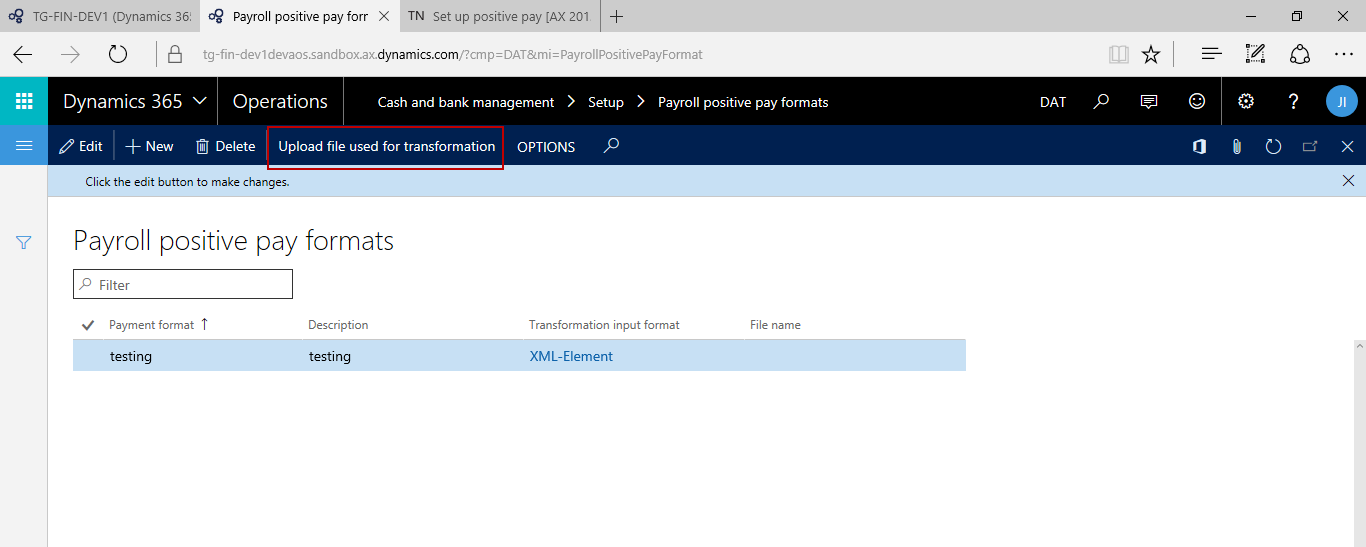Click the File name column header

pyautogui.click(x=775, y=325)
